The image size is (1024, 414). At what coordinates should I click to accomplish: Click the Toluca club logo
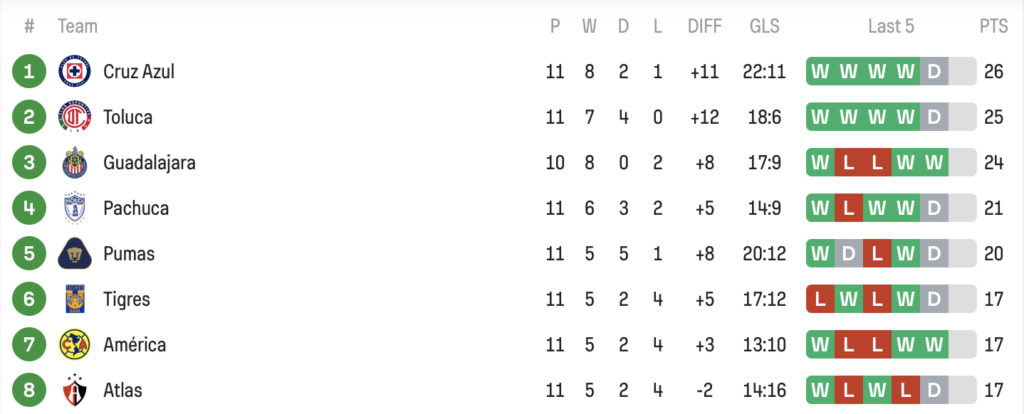(75, 118)
